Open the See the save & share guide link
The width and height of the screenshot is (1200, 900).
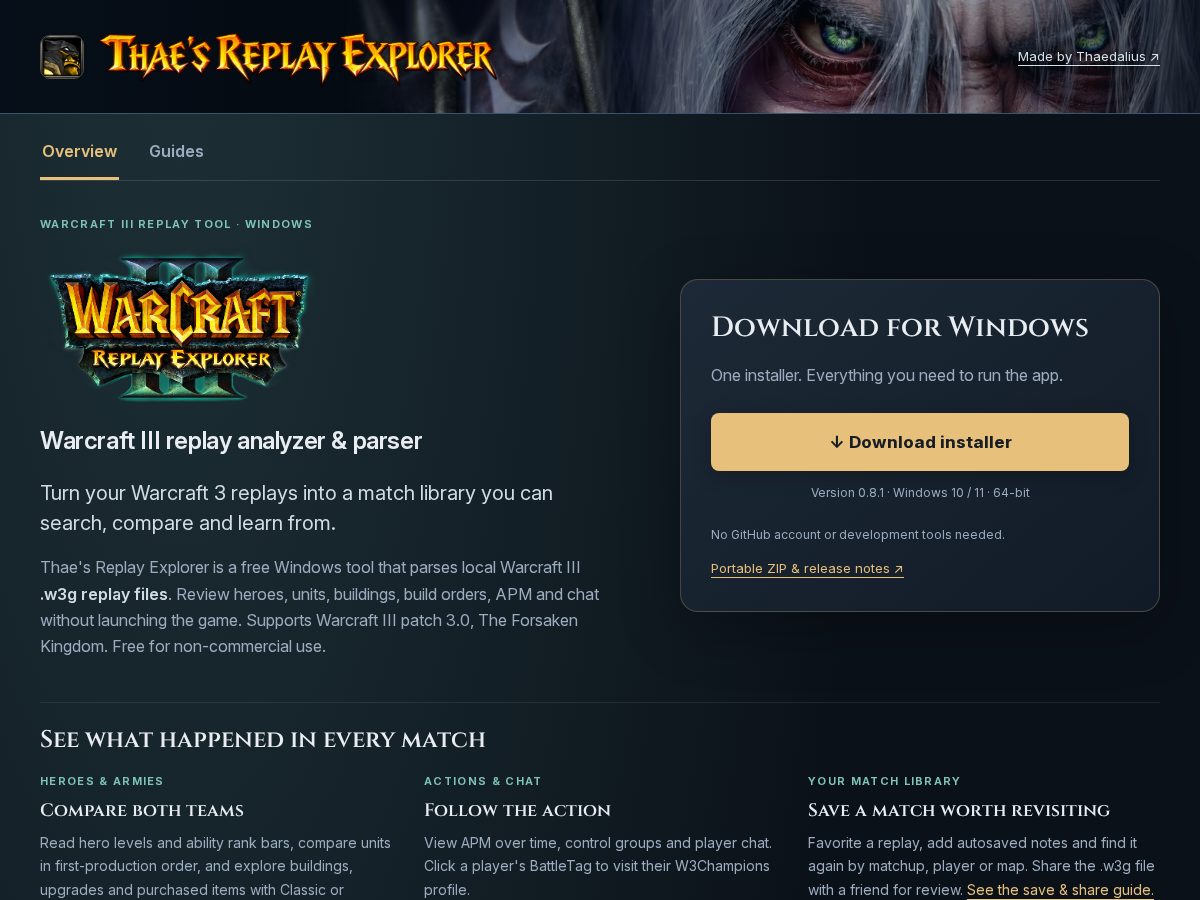(1060, 890)
